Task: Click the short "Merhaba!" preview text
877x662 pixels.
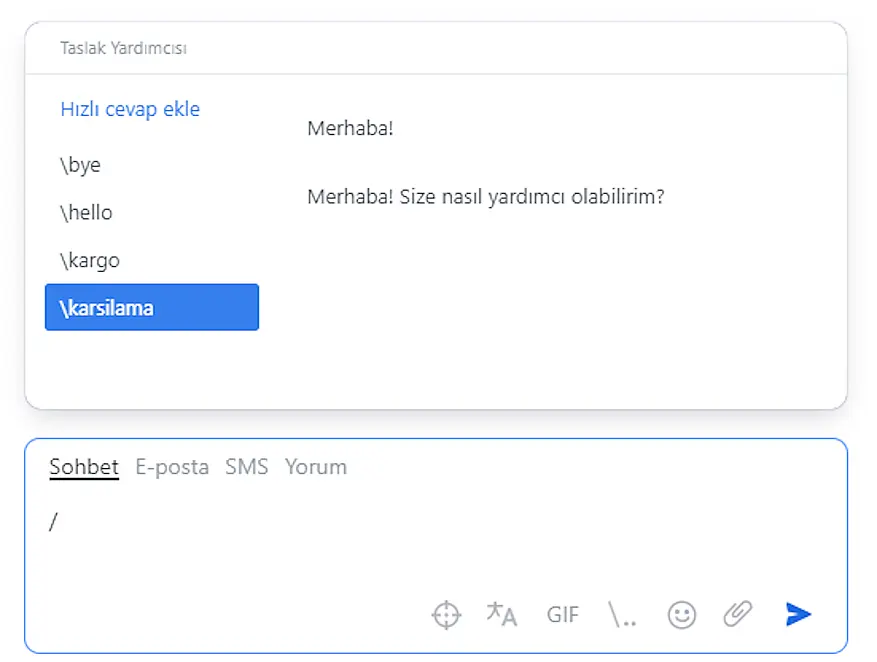Action: [351, 129]
